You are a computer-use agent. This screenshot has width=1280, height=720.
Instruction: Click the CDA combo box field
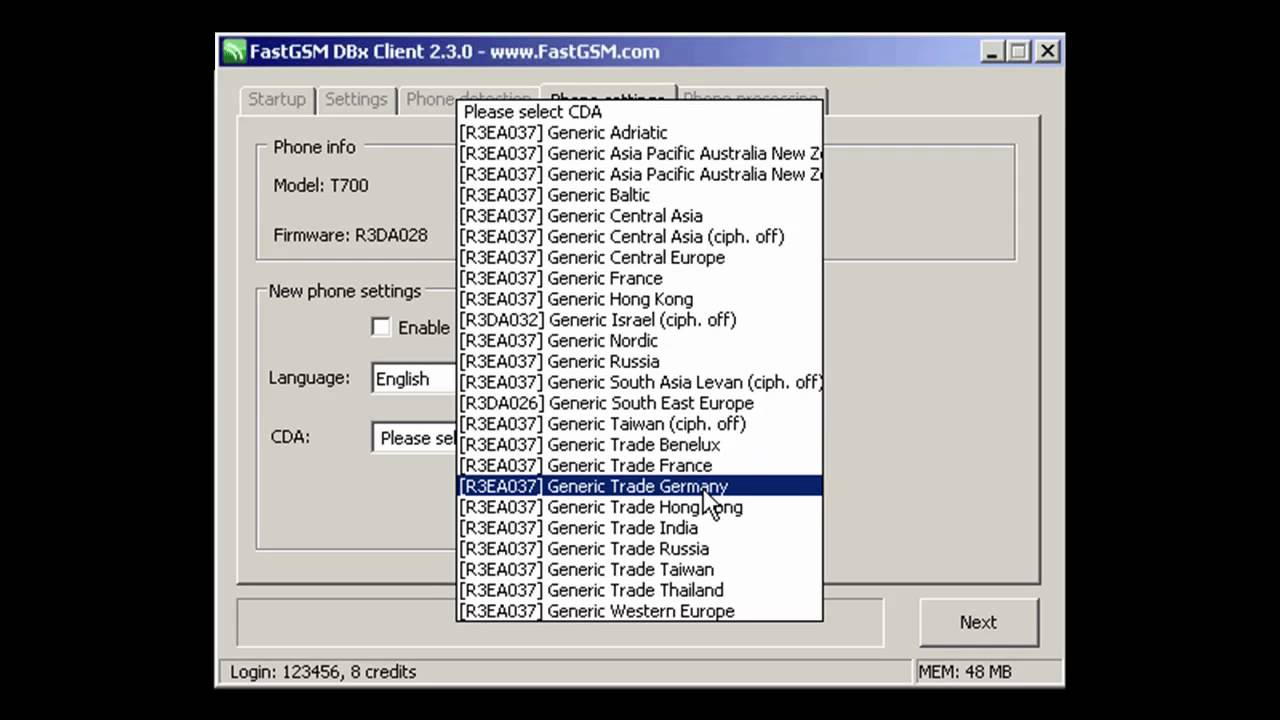coord(414,438)
